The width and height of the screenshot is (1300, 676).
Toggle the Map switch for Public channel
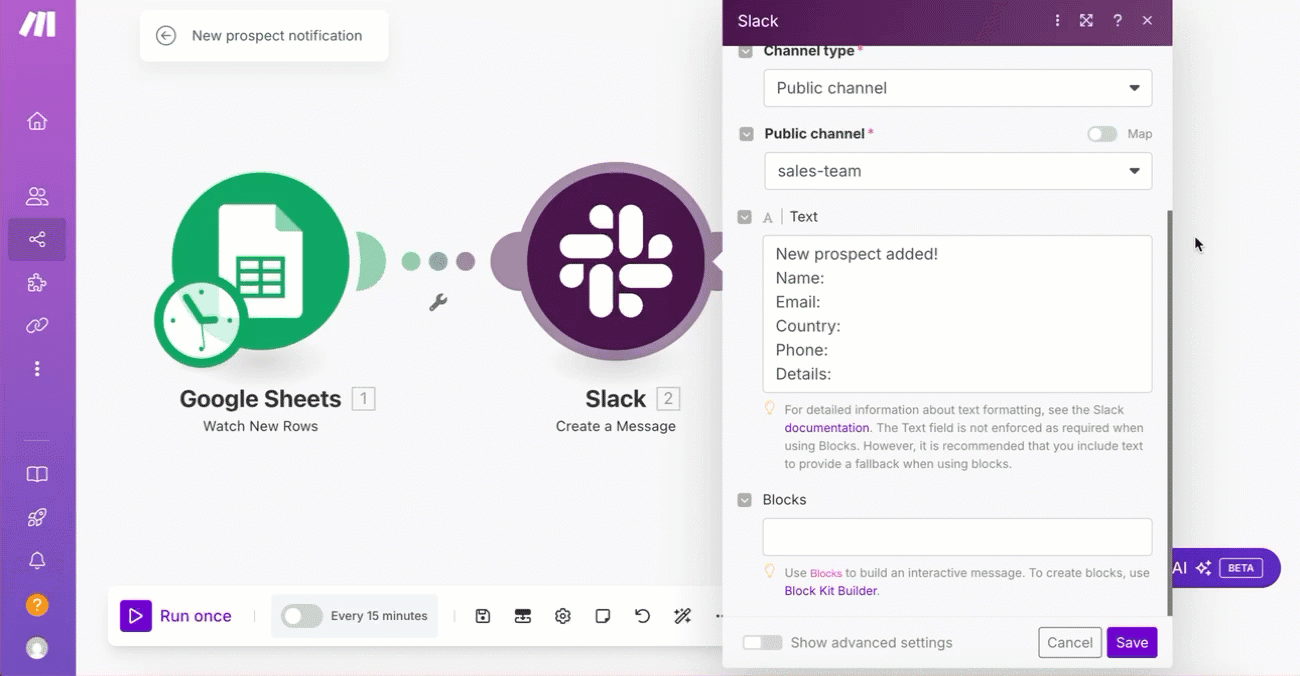coord(1102,134)
